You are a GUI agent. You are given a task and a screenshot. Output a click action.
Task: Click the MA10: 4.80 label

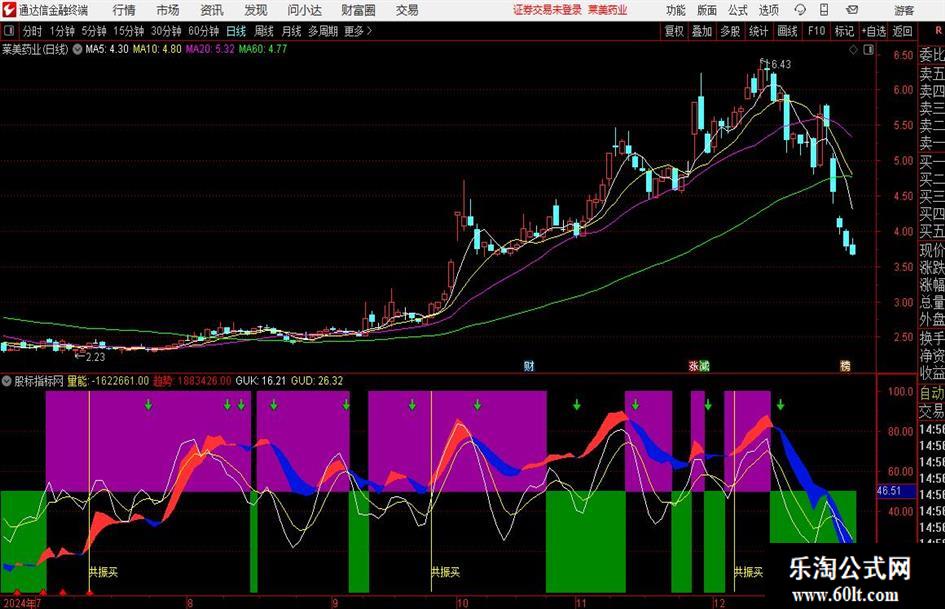[157, 49]
